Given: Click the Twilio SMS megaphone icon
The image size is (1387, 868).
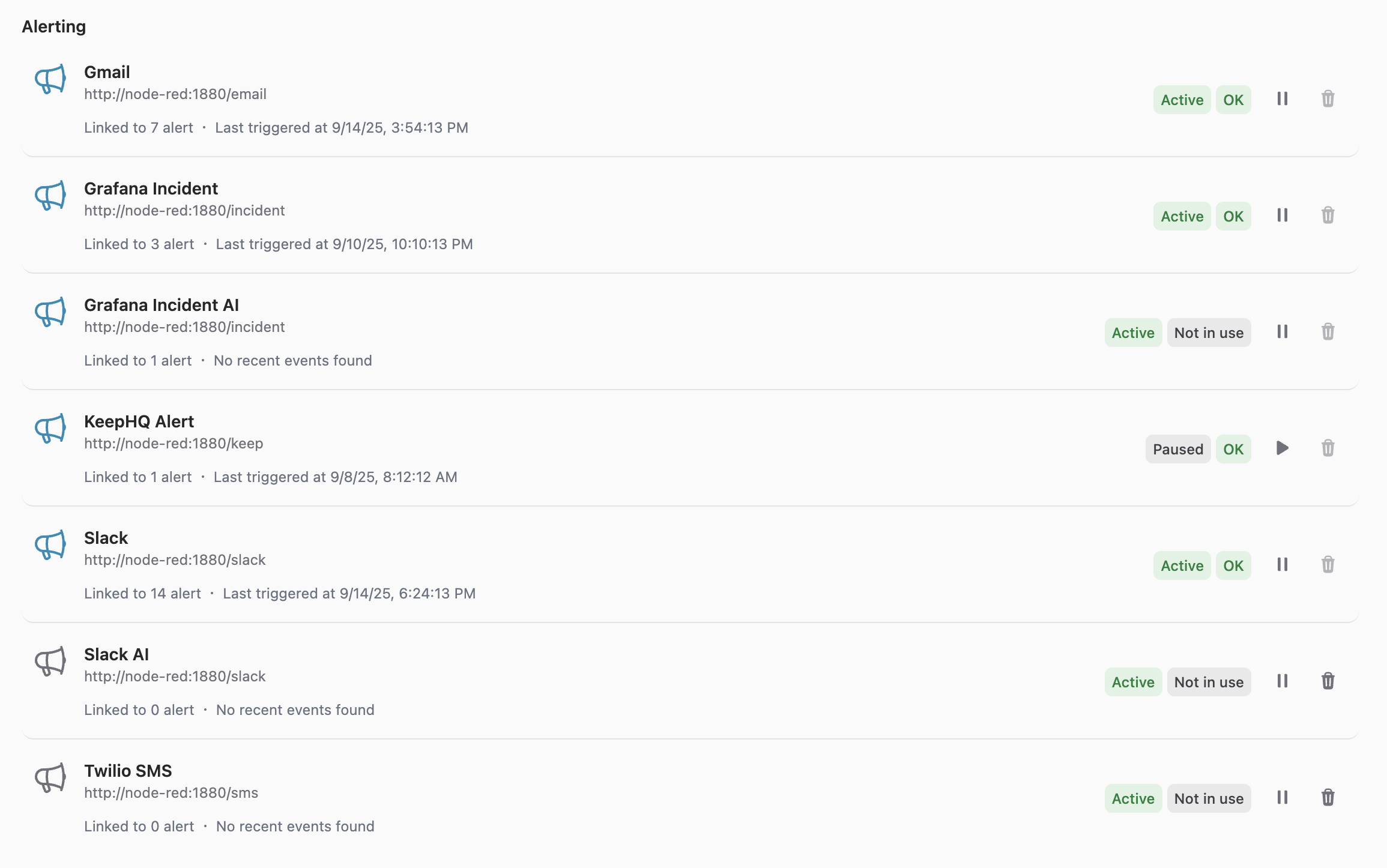Looking at the screenshot, I should tap(50, 778).
